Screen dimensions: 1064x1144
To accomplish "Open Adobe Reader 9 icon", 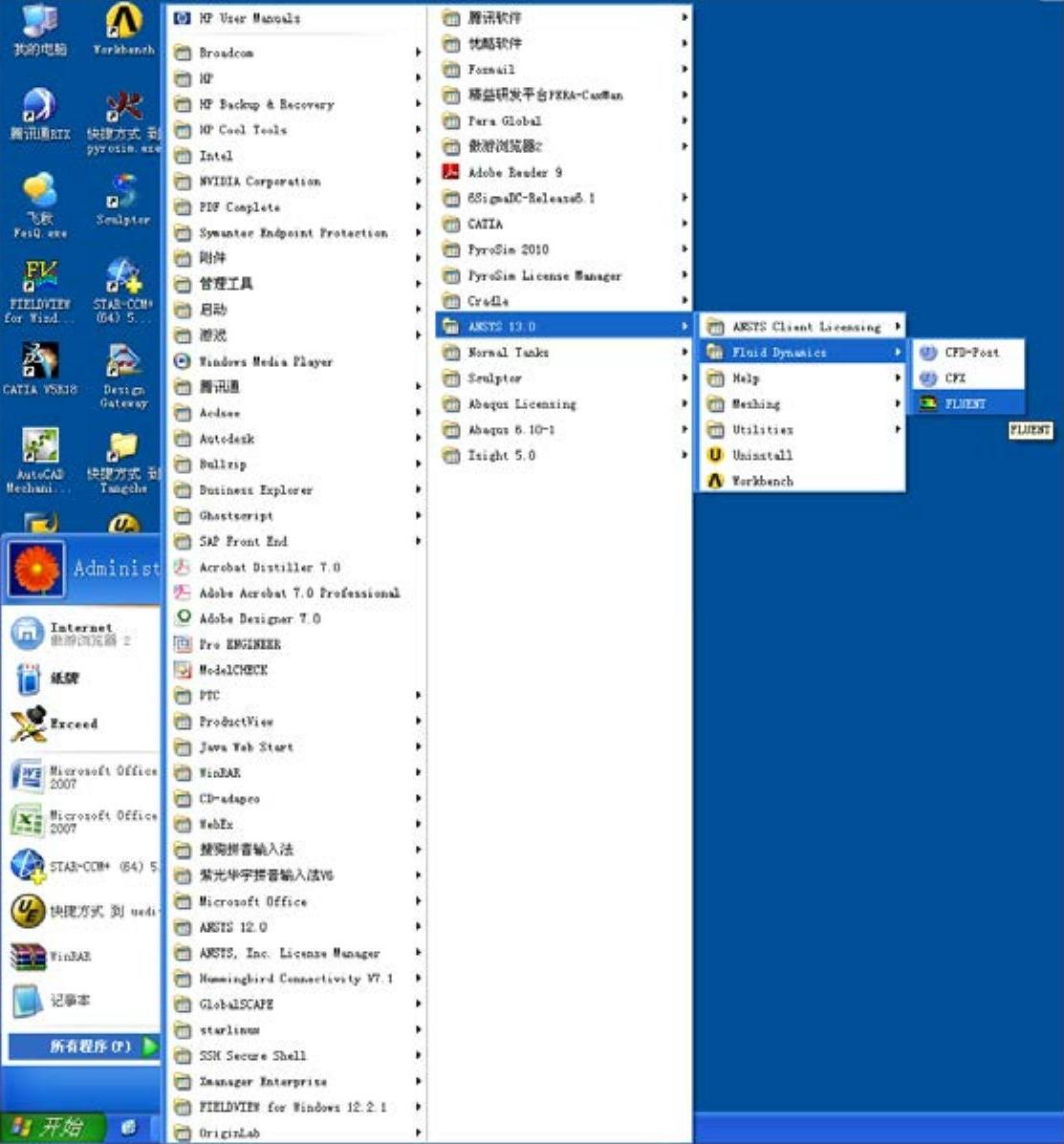I will point(451,172).
